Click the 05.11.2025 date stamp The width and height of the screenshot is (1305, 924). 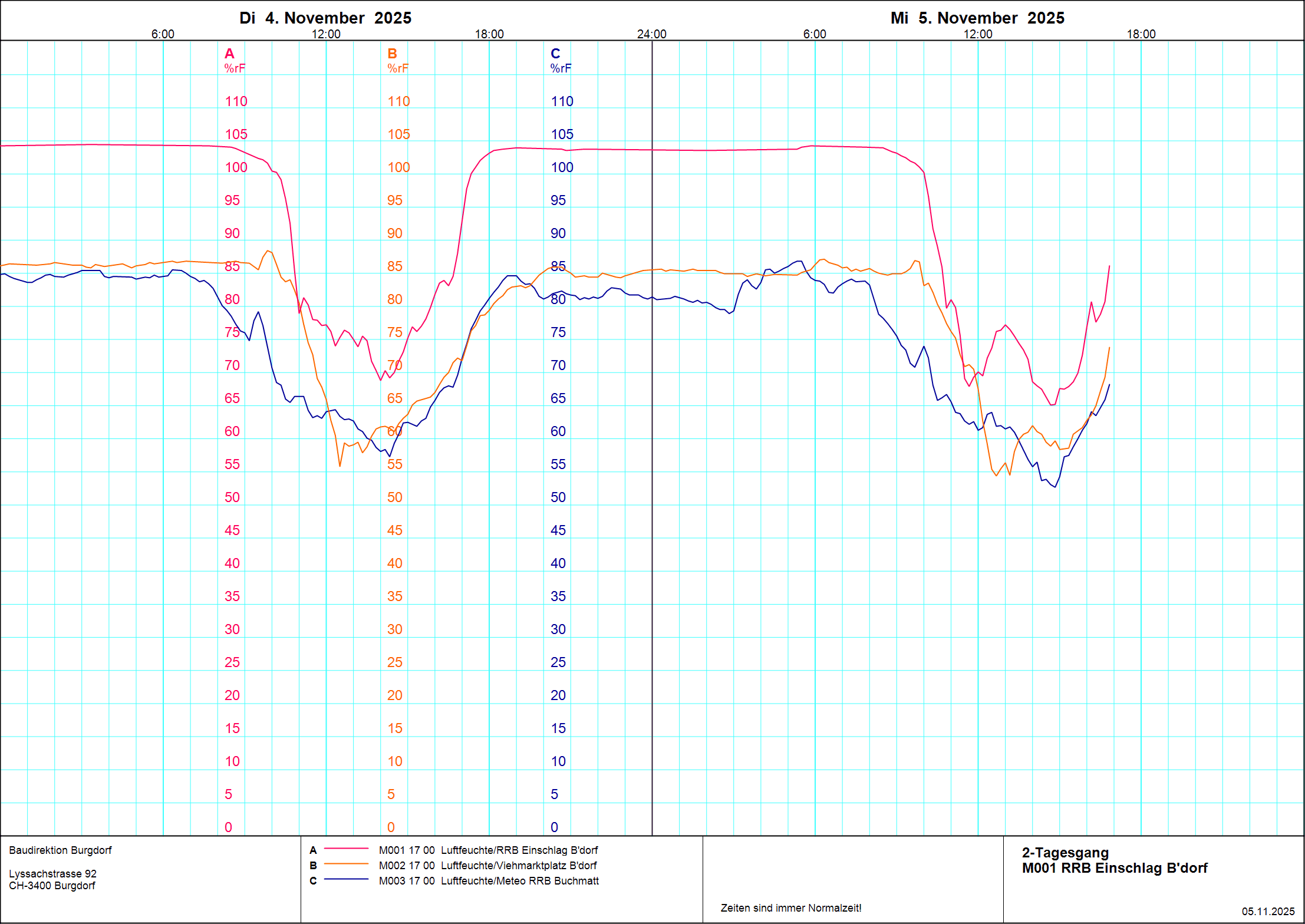pyautogui.click(x=1268, y=912)
